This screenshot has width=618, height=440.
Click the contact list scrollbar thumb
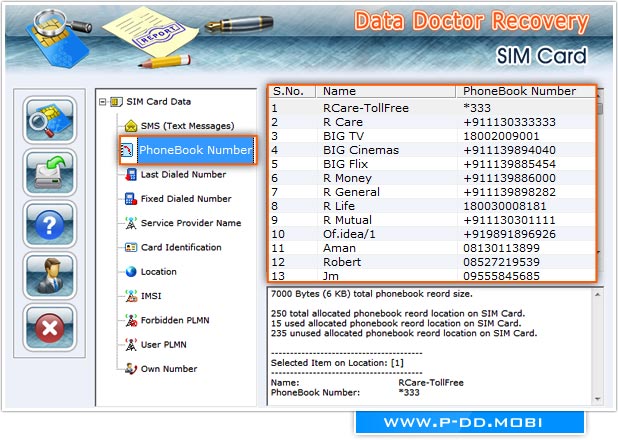click(x=600, y=109)
